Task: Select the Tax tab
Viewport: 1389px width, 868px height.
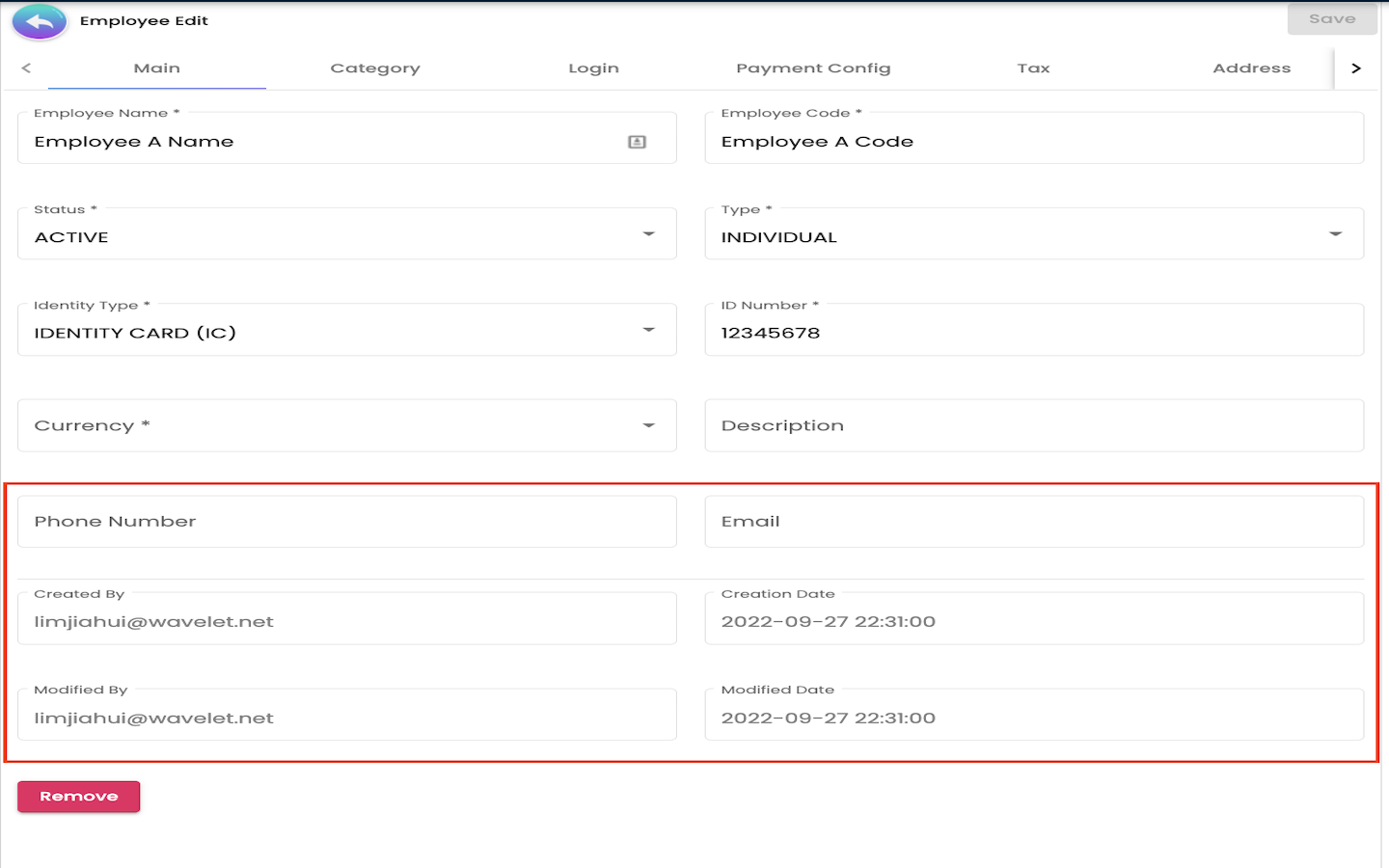Action: (x=1033, y=68)
